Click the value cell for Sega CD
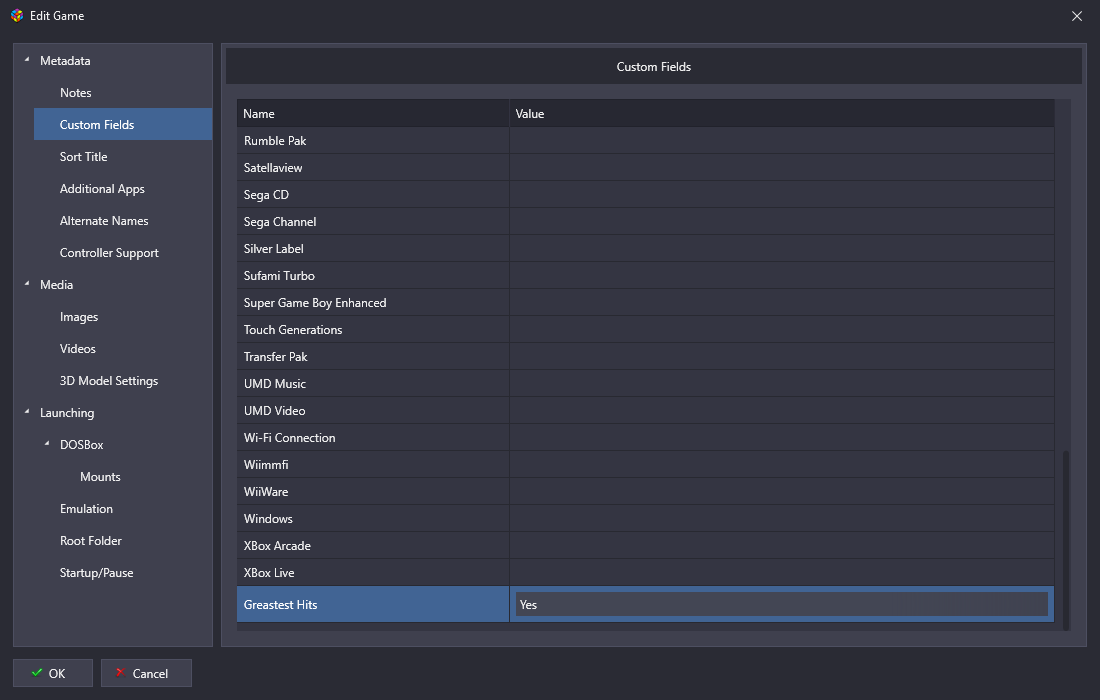This screenshot has height=700, width=1100. pyautogui.click(x=782, y=194)
